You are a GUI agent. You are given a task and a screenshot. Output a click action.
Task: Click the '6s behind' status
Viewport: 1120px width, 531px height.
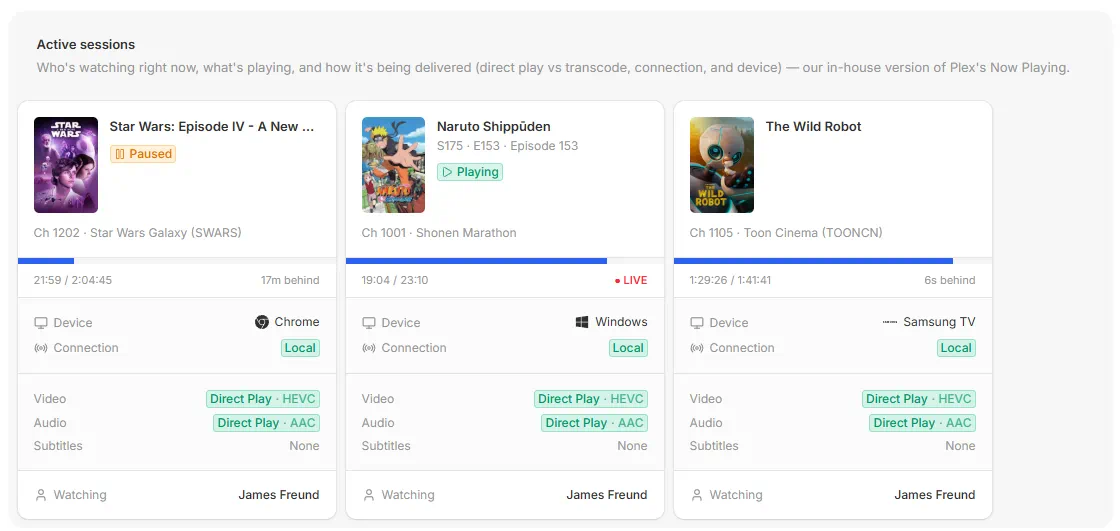click(949, 280)
